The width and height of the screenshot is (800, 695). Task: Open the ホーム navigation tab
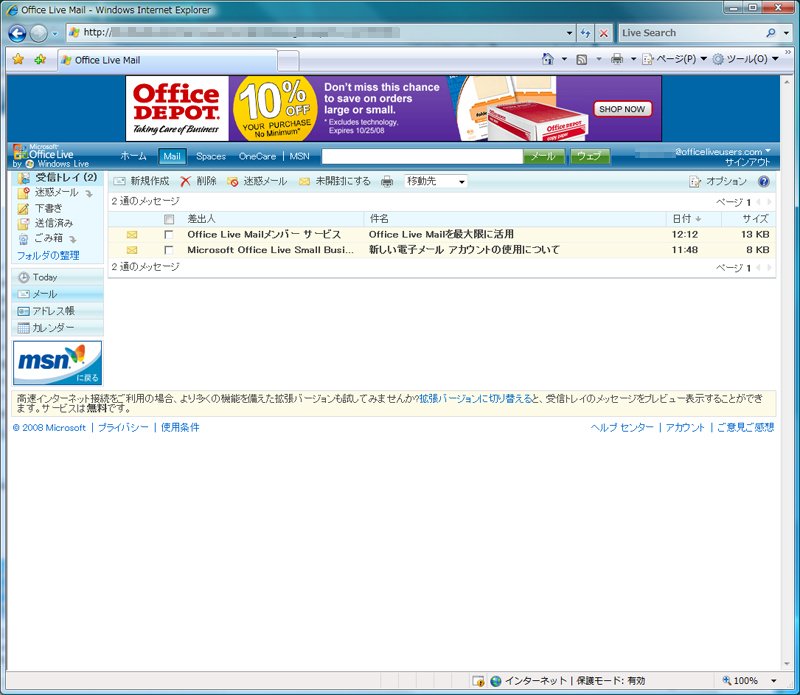point(134,156)
